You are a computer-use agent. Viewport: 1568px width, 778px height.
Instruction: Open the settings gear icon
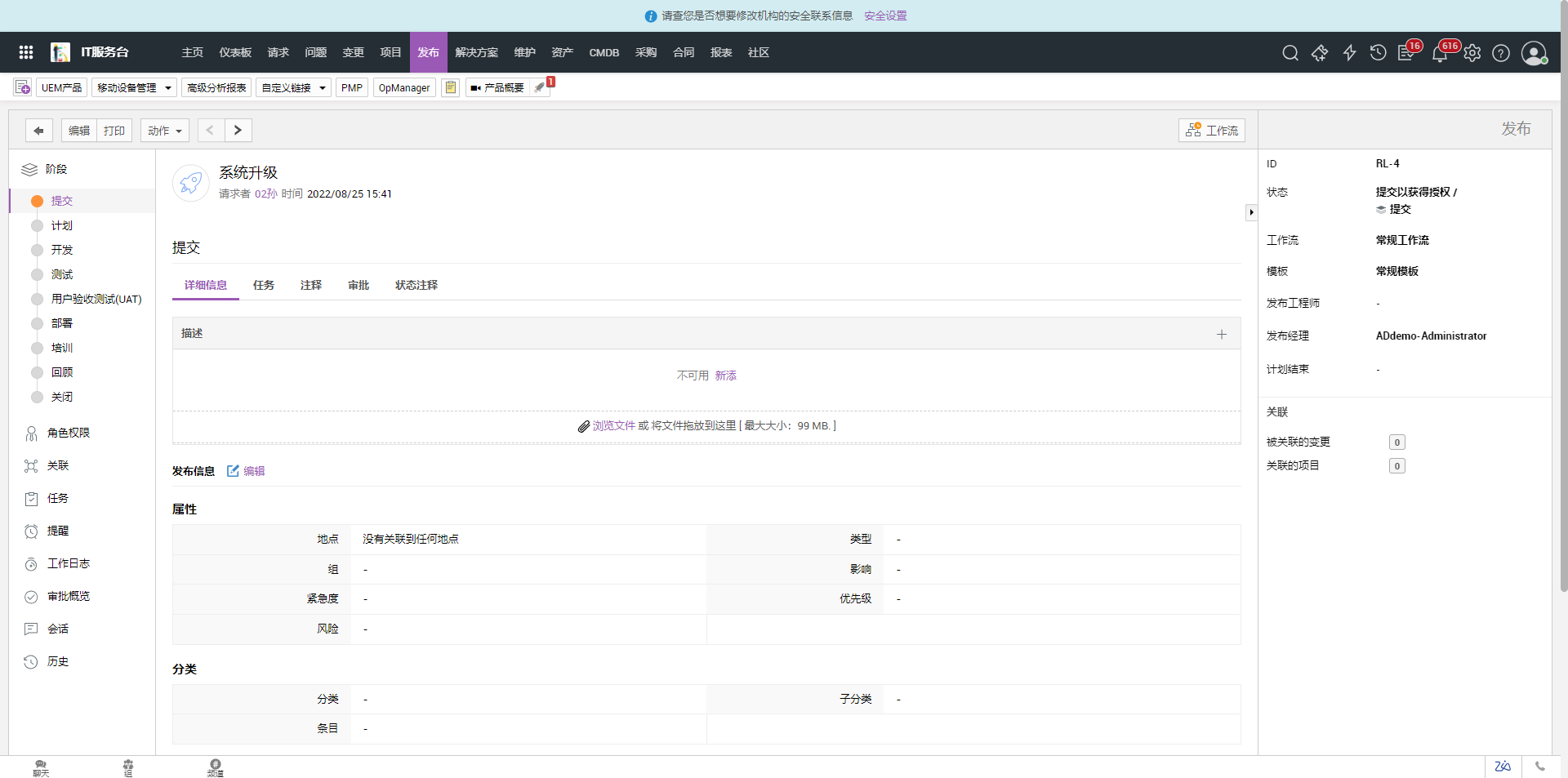point(1472,53)
